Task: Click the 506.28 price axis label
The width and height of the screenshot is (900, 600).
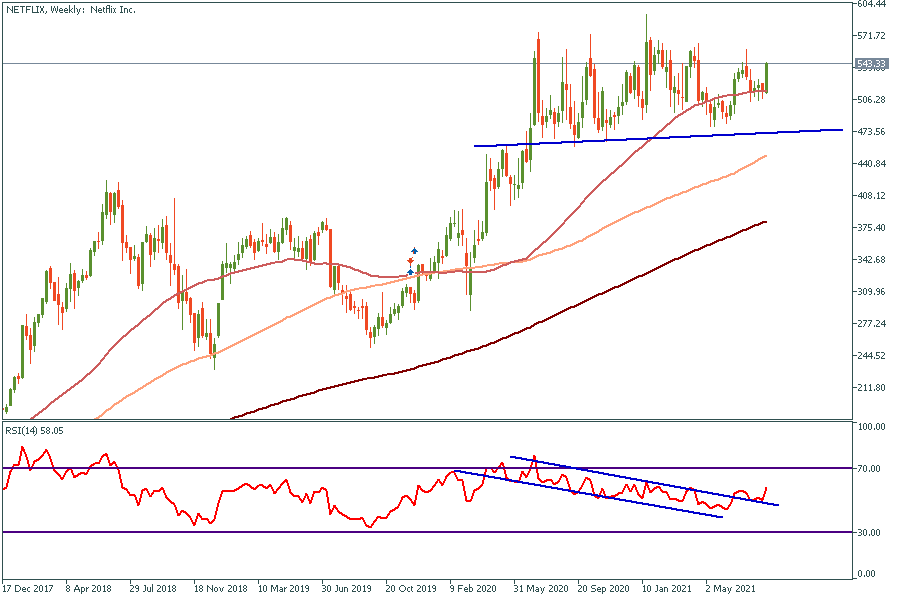Action: pos(871,100)
